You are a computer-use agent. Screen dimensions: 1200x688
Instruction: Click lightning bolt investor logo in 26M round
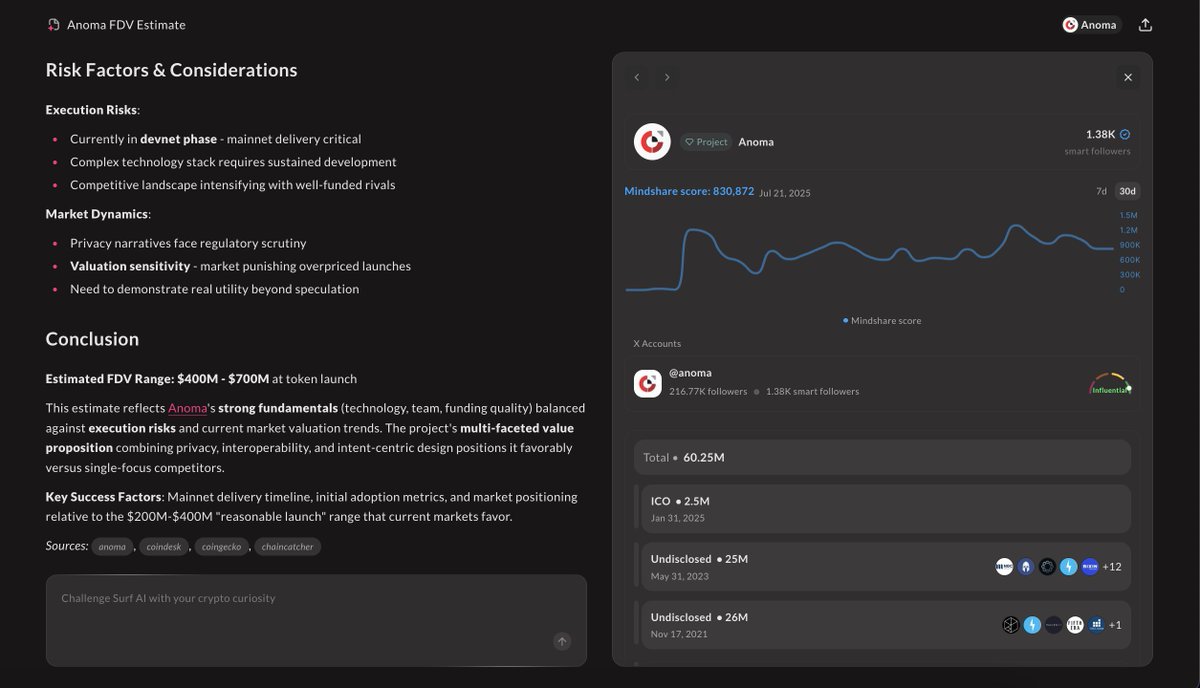[x=1032, y=625]
